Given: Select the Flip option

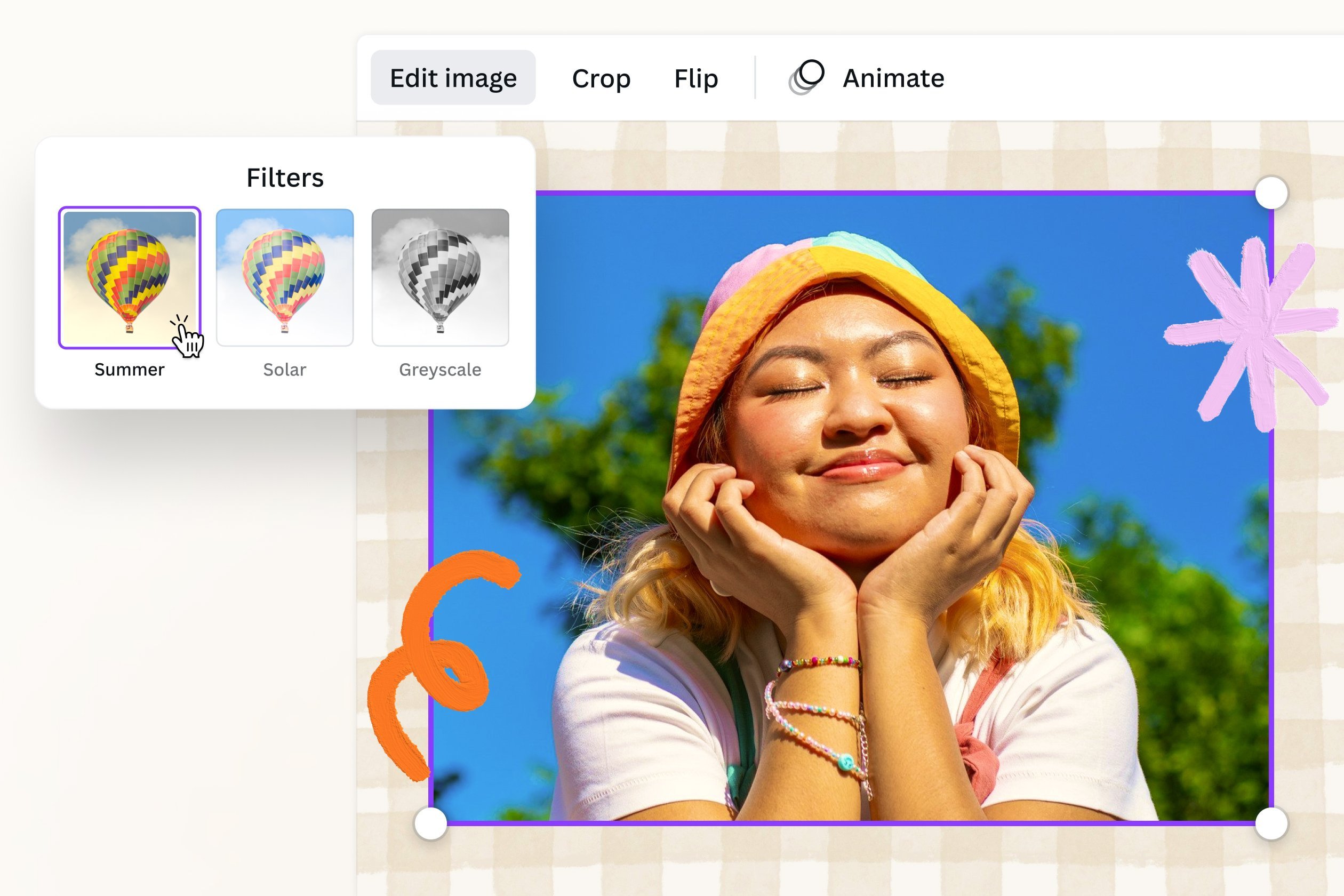Looking at the screenshot, I should pyautogui.click(x=696, y=78).
